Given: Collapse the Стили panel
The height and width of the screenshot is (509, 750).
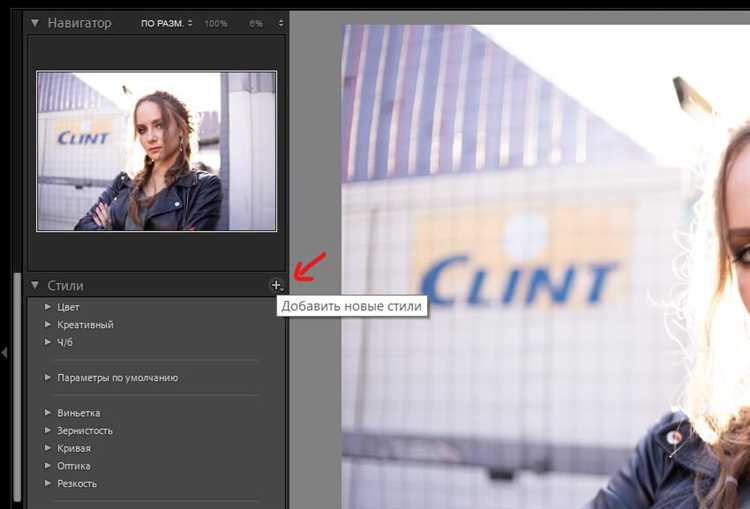Looking at the screenshot, I should click(x=35, y=285).
